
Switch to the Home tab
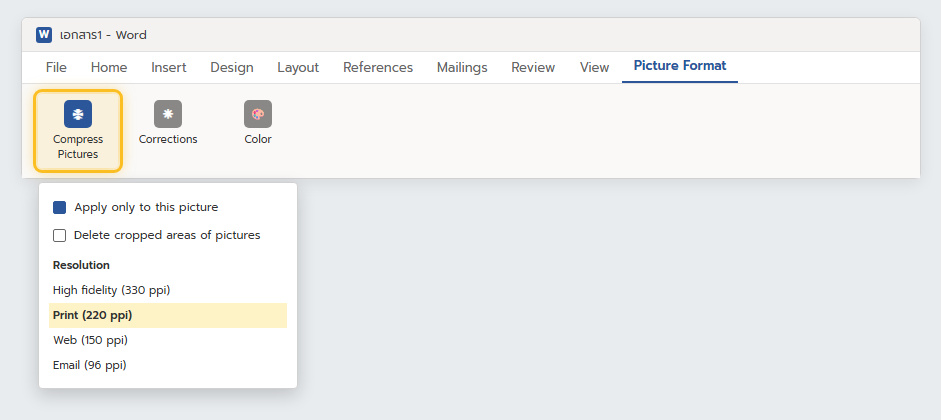pos(109,68)
